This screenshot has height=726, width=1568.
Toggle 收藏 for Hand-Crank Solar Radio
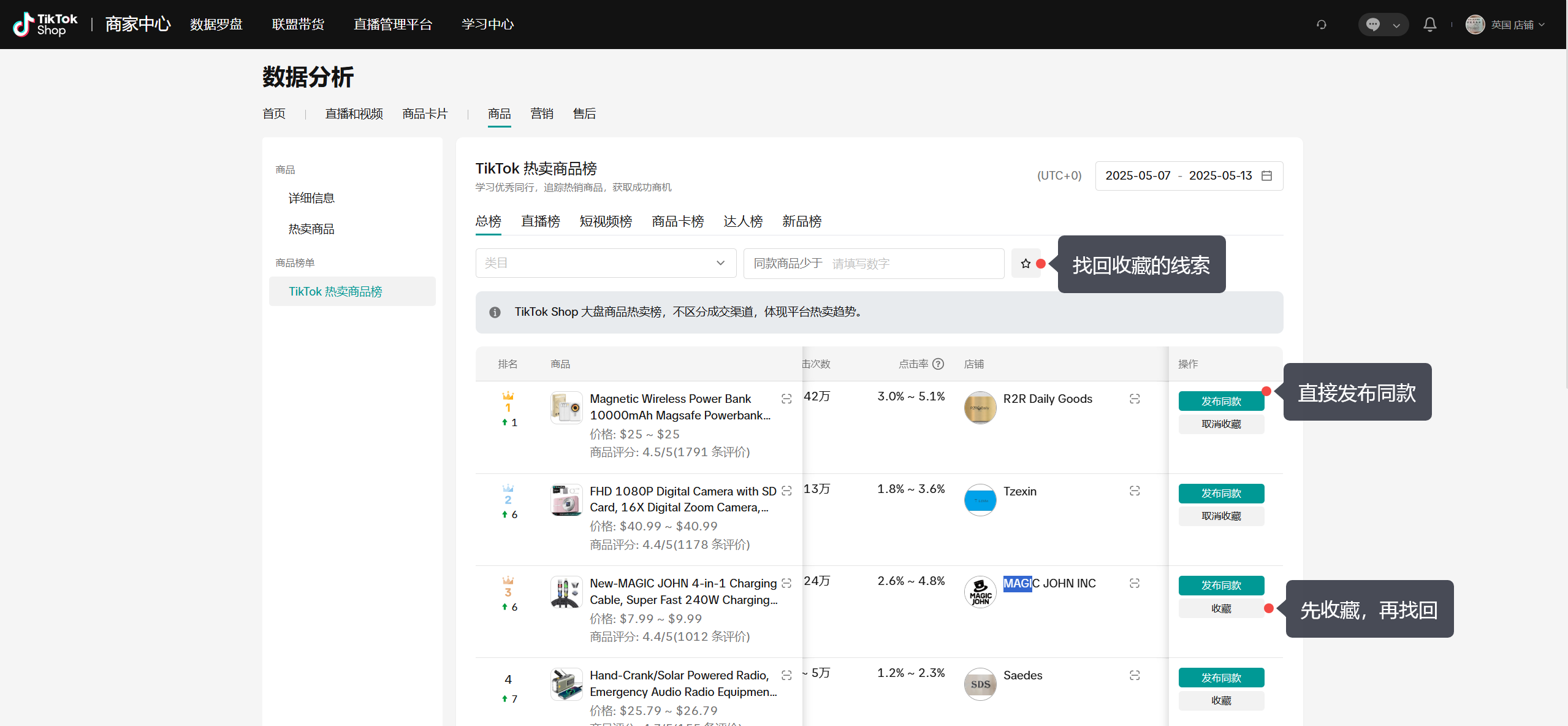pyautogui.click(x=1220, y=701)
